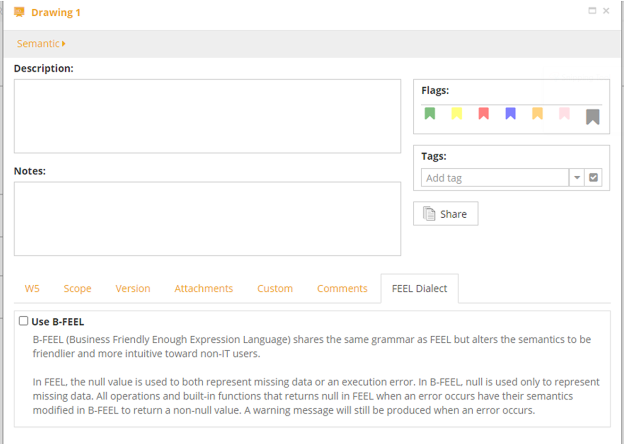Enable the Use B-FEEL checkbox
This screenshot has height=445, width=624.
coord(24,321)
